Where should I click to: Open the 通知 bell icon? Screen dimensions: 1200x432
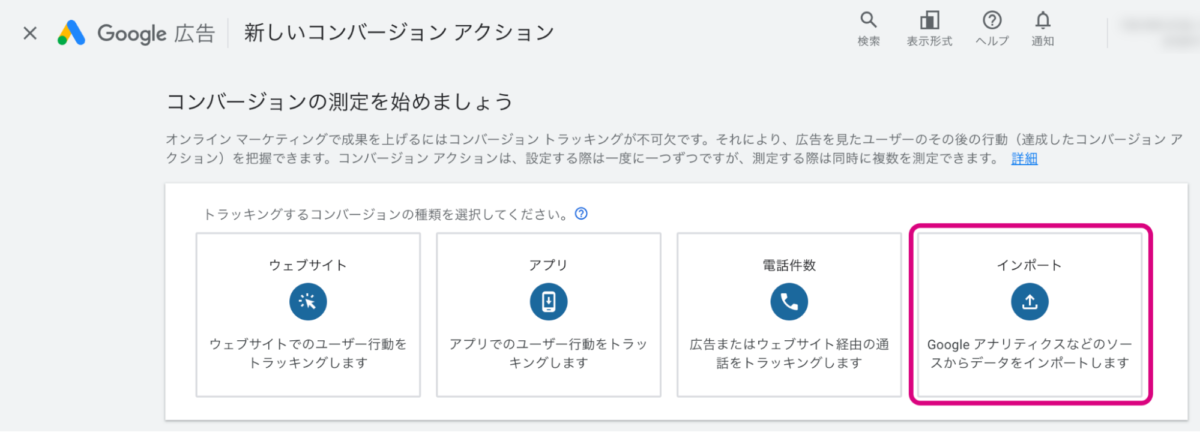(1043, 20)
